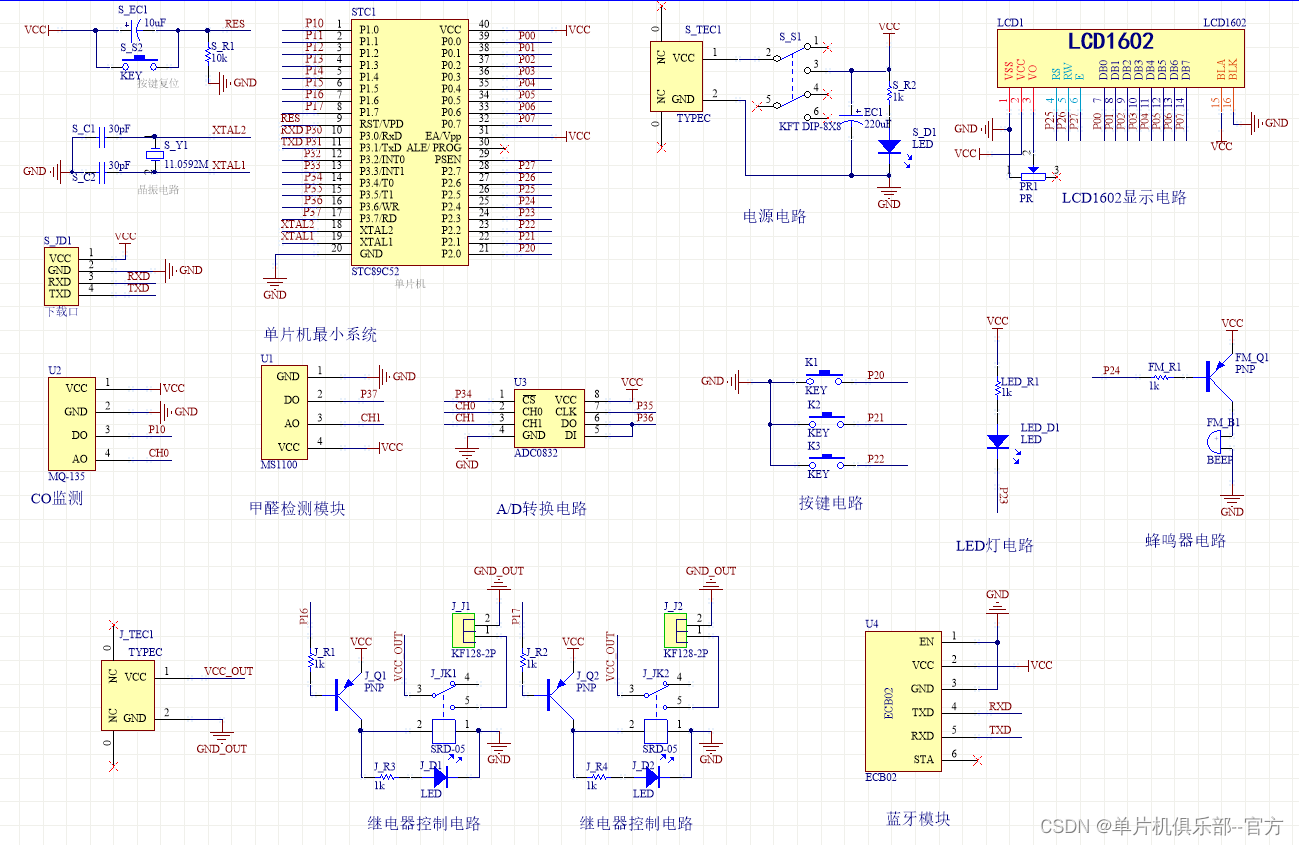1299x845 pixels.
Task: Select the LCD1602 display component
Action: pos(1123,57)
